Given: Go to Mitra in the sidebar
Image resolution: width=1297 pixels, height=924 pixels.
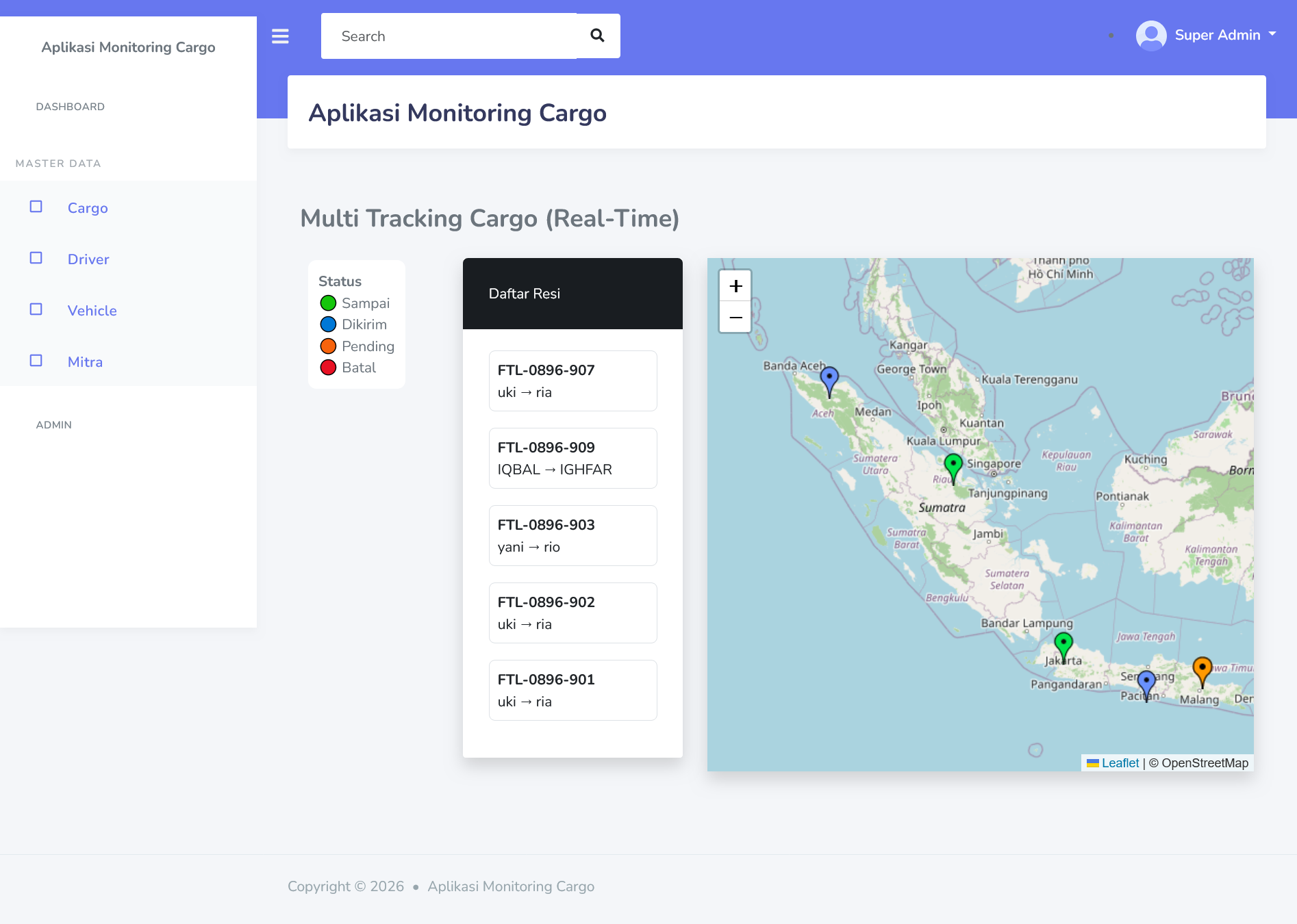Looking at the screenshot, I should point(85,362).
